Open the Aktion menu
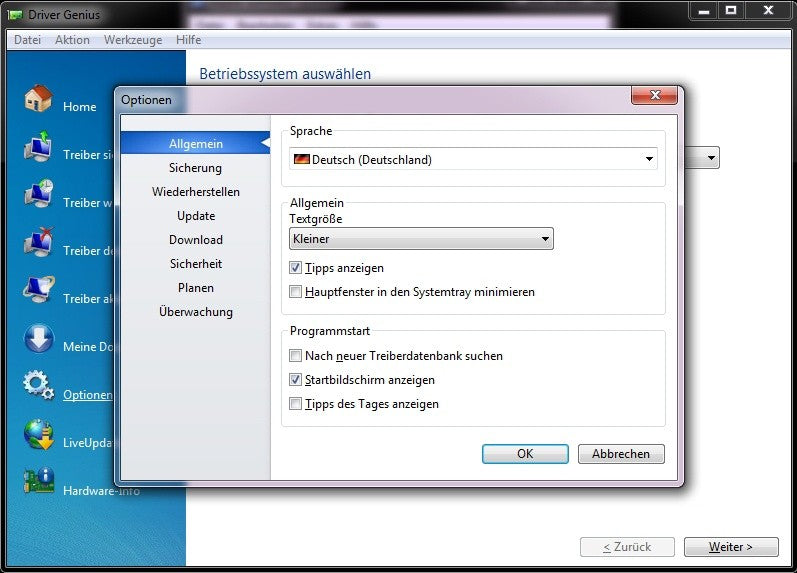 coord(72,40)
